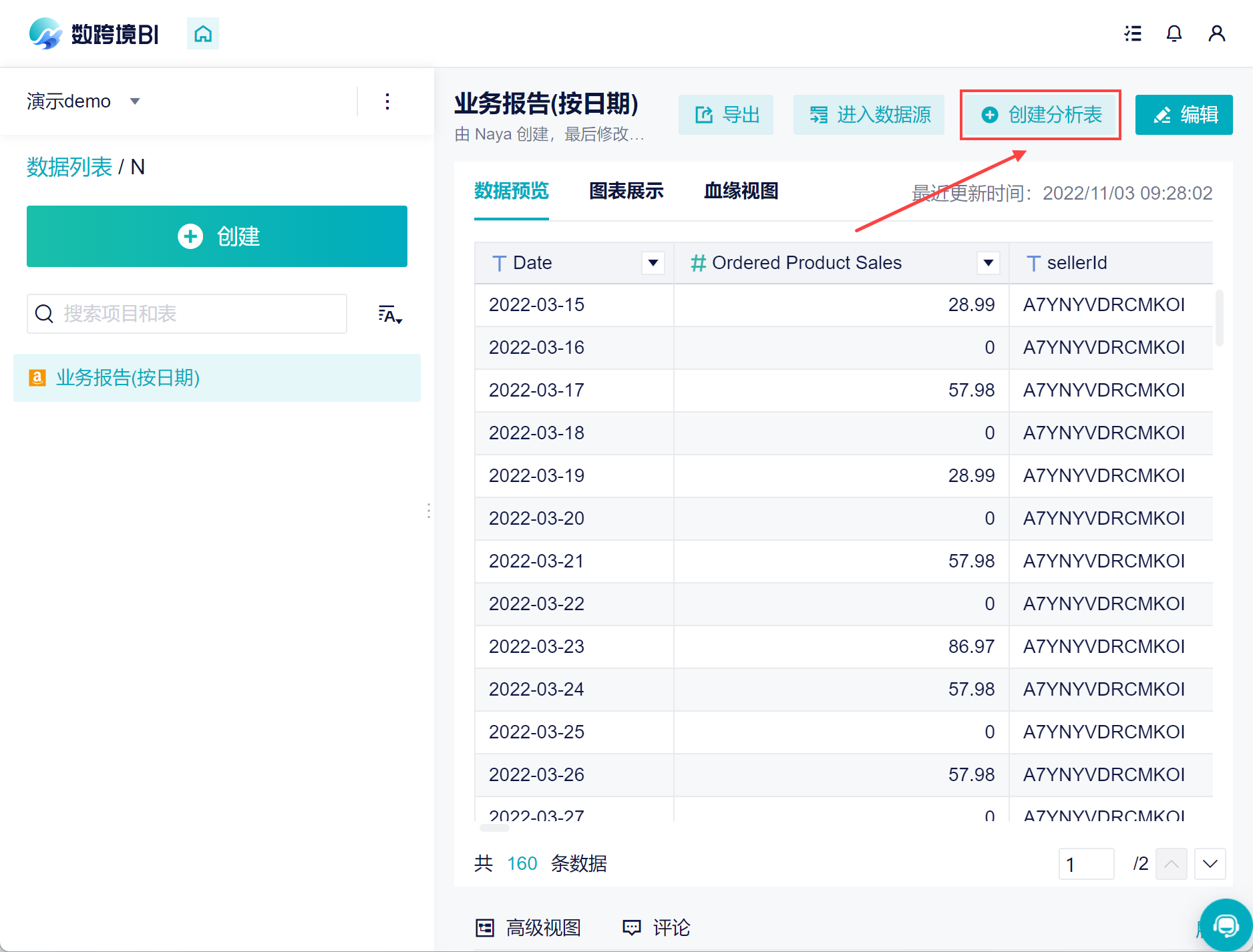Click the 编辑 edit button
This screenshot has height=952, width=1253.
1184,115
